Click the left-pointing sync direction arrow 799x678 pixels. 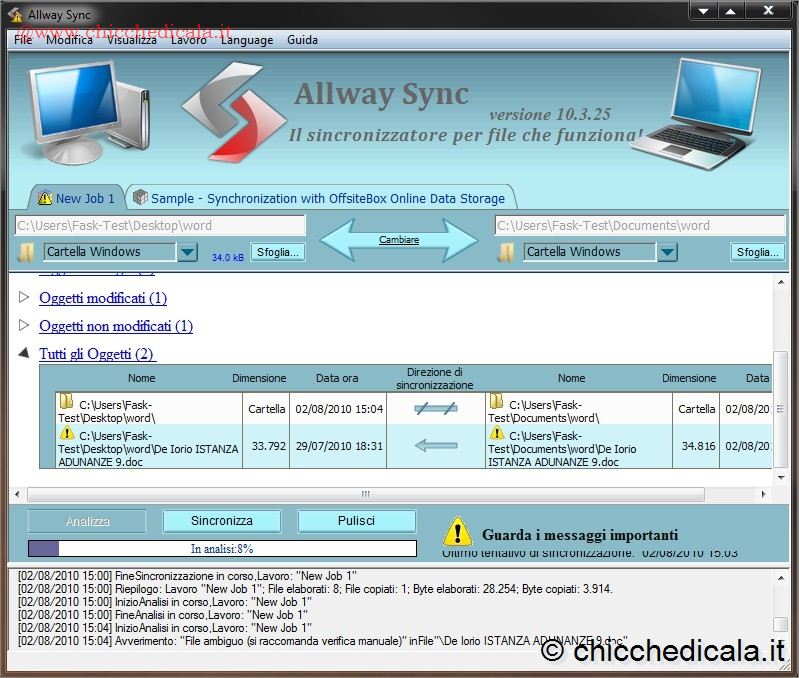click(x=435, y=446)
